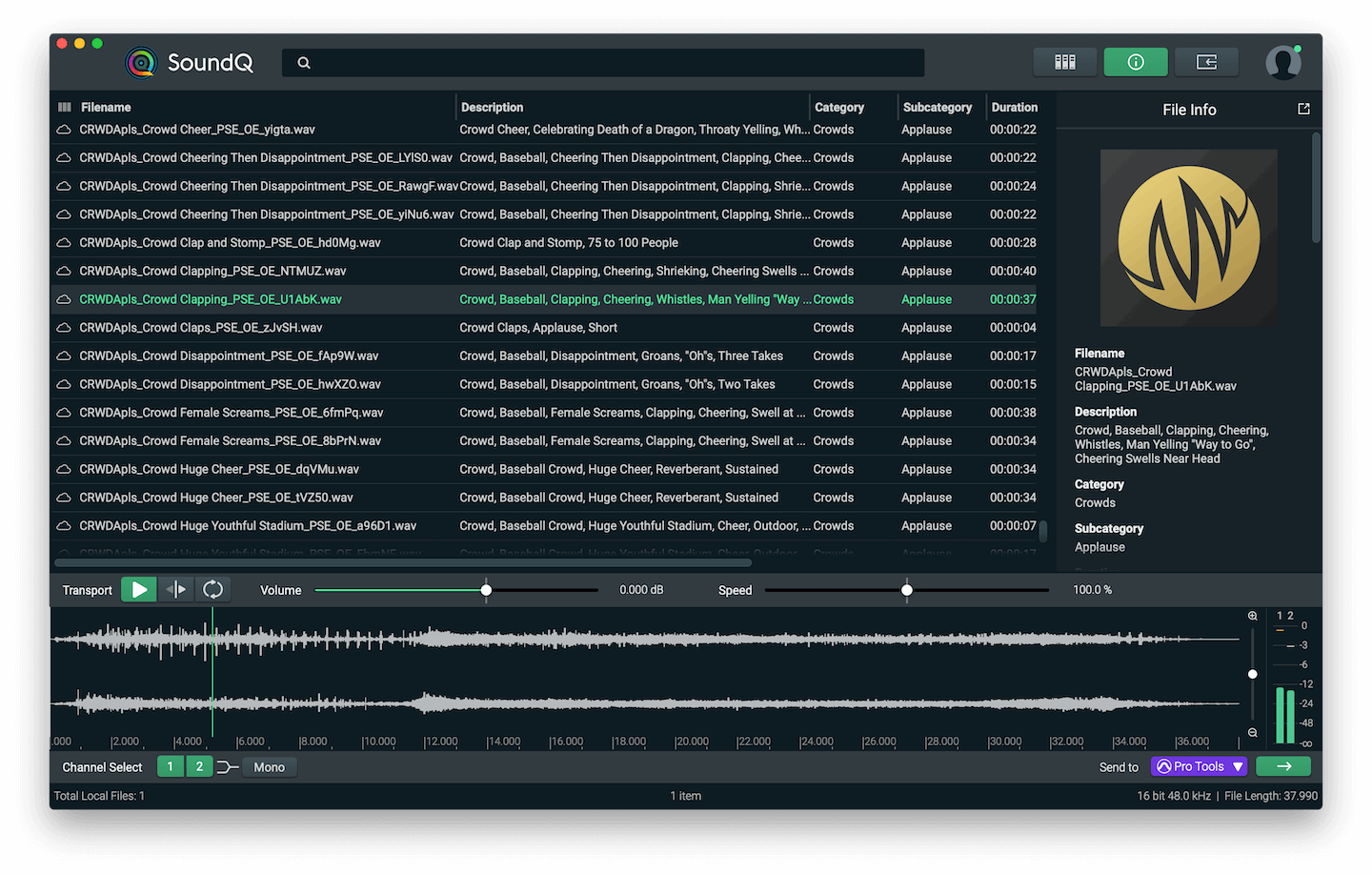Sort files by the Duration column
This screenshot has width=1372, height=875.
[1015, 107]
